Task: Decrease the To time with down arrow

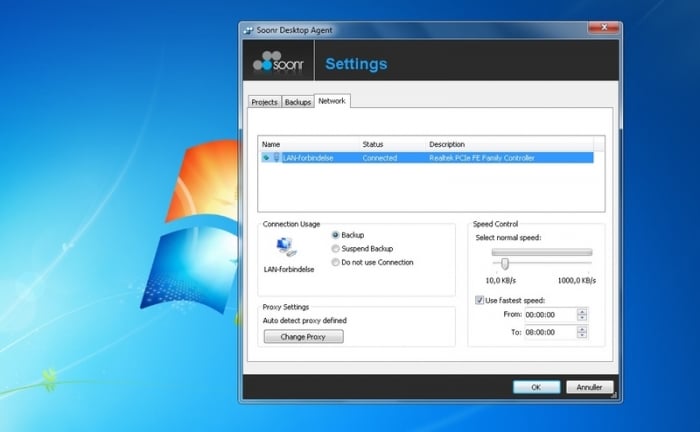Action: click(x=582, y=336)
